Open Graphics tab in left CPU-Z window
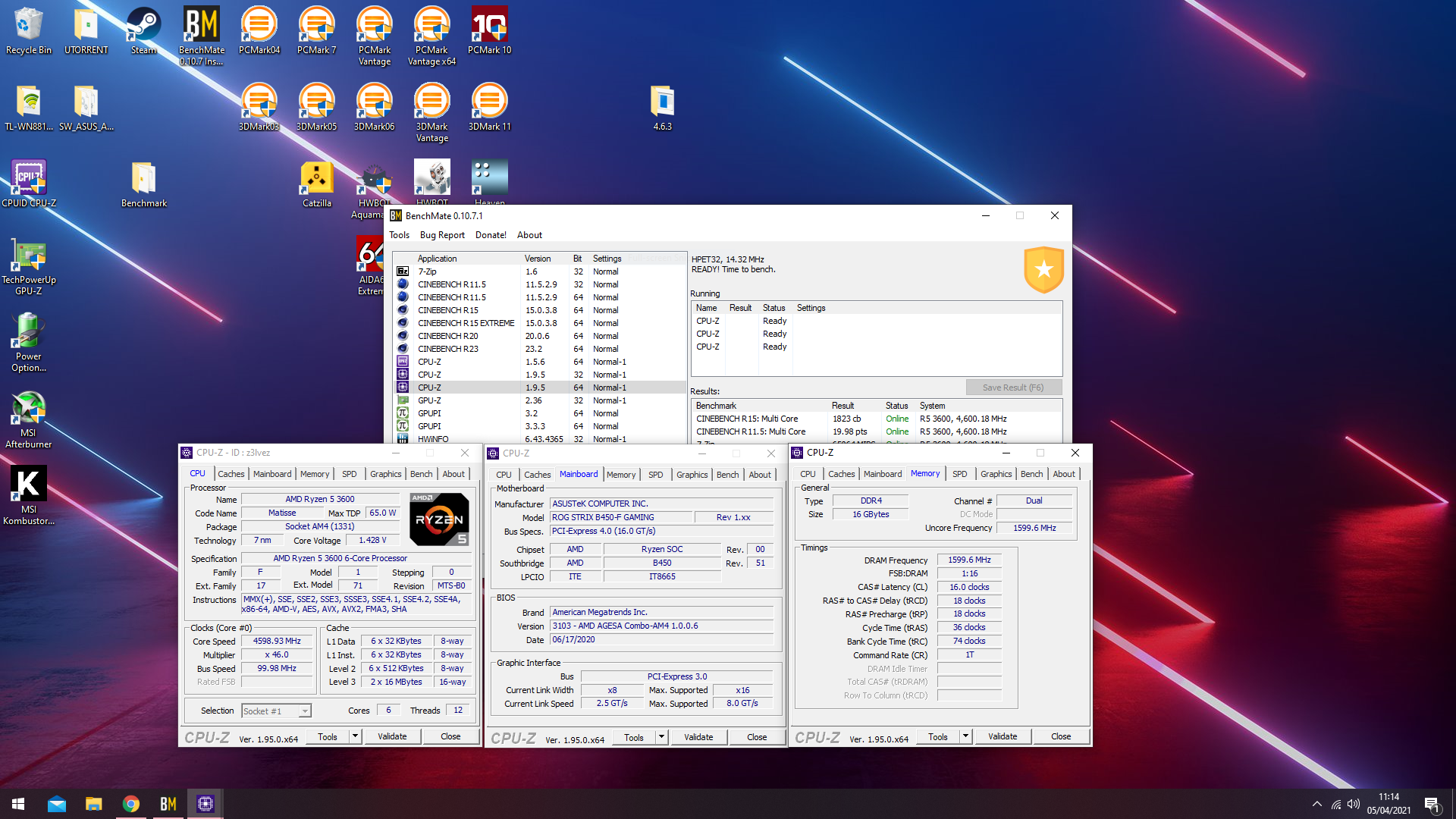 385,474
